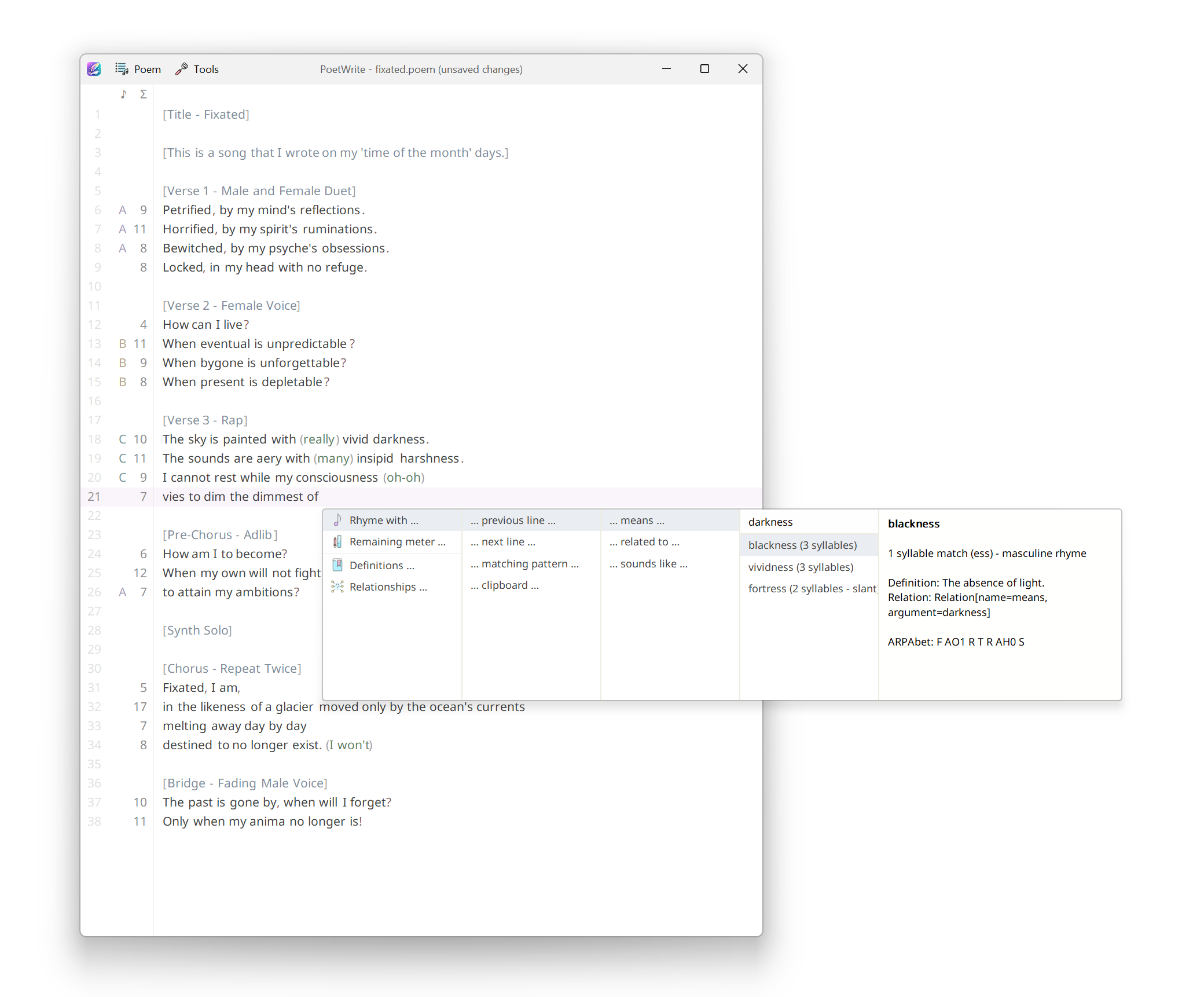Select the 'Rhyme with ...' menu entry
Viewport: 1204px width, 997px height.
pos(392,520)
